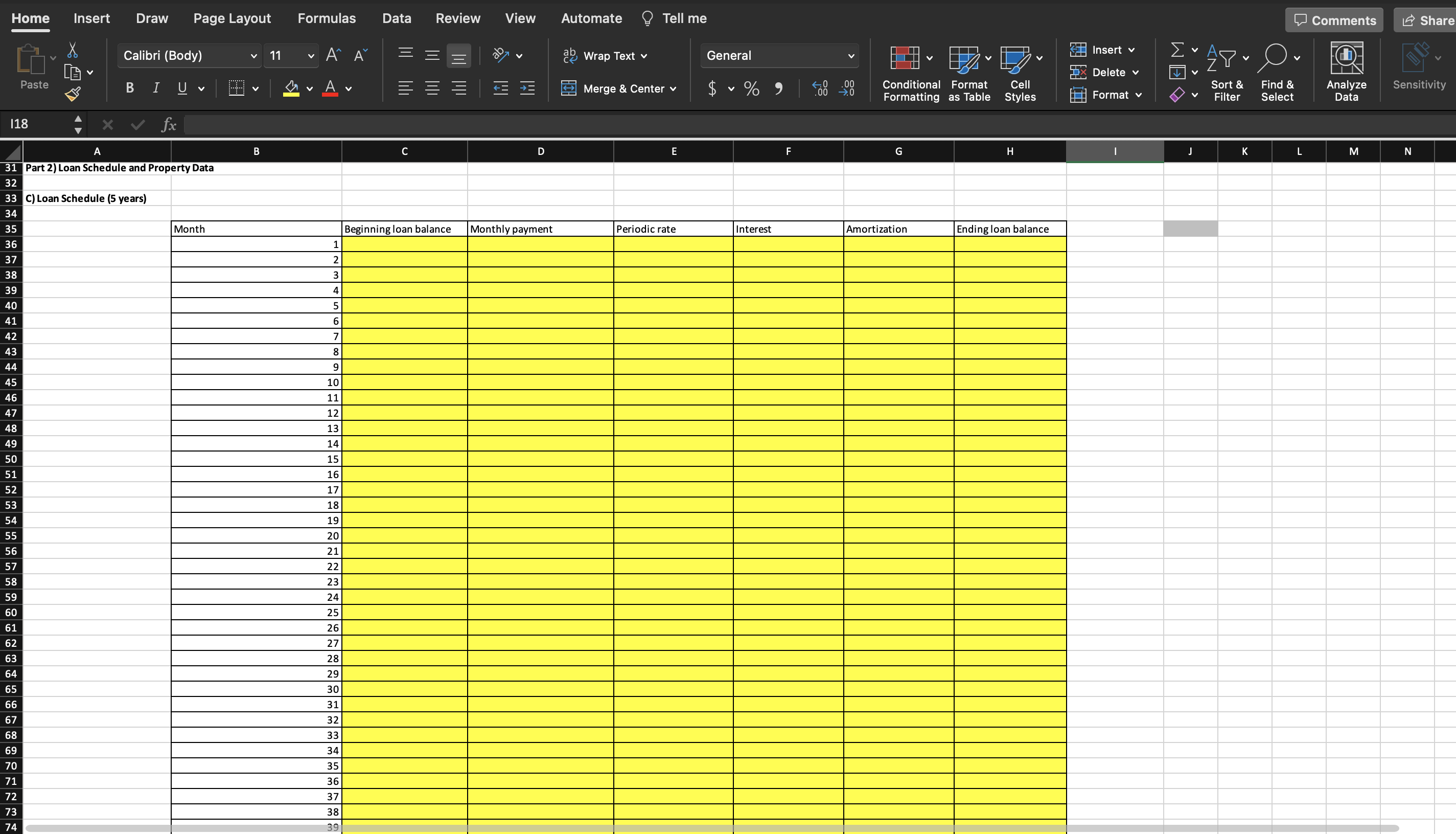The width and height of the screenshot is (1456, 834).
Task: Switch to the Formulas tab
Action: point(327,18)
